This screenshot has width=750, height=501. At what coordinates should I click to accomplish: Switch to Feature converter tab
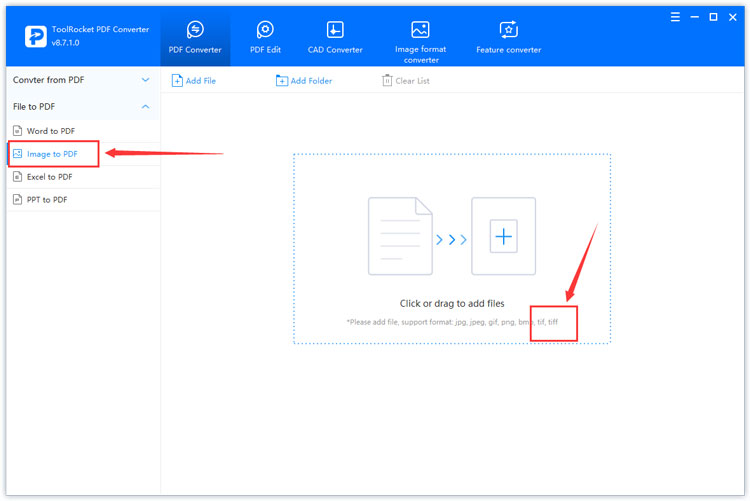click(508, 38)
